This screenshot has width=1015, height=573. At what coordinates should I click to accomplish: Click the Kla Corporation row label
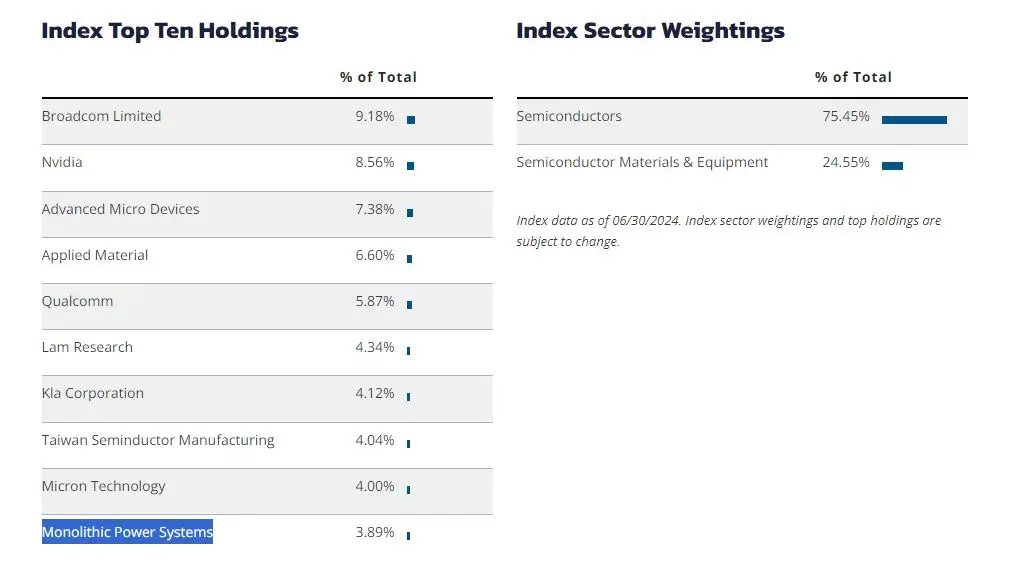click(x=93, y=393)
